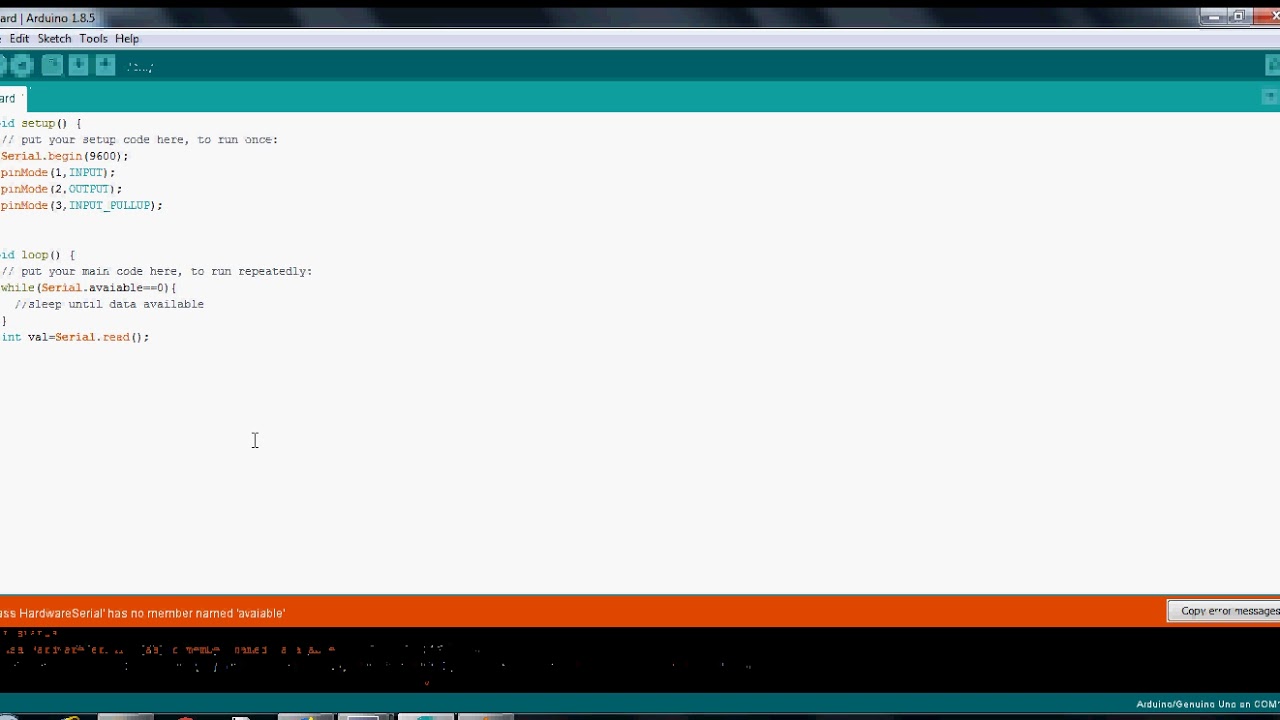Click the int val=Serial.read(); line
1280x720 pixels.
pos(75,337)
